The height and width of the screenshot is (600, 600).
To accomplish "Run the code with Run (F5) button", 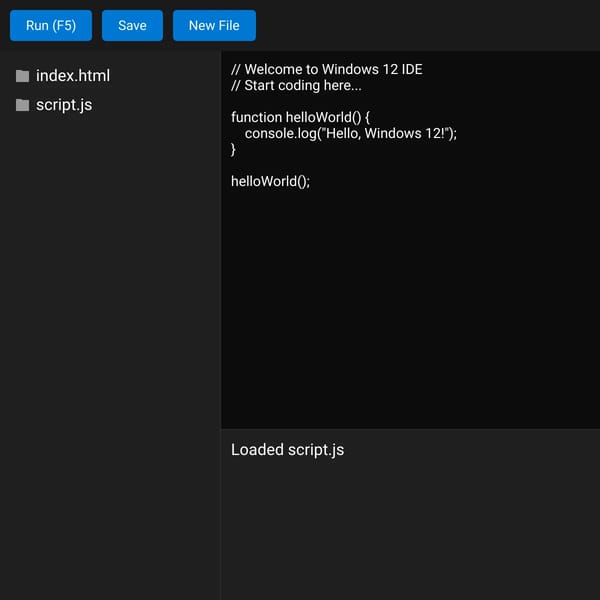I will coord(51,26).
